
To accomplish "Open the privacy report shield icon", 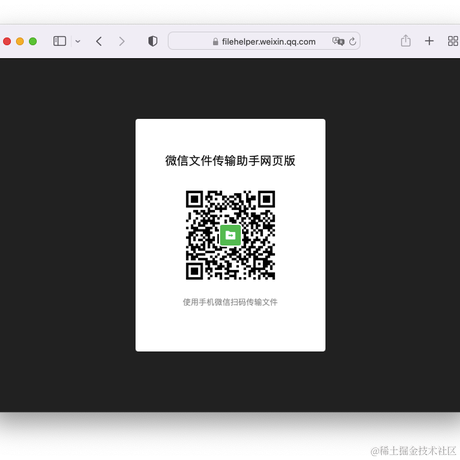I will (x=153, y=41).
